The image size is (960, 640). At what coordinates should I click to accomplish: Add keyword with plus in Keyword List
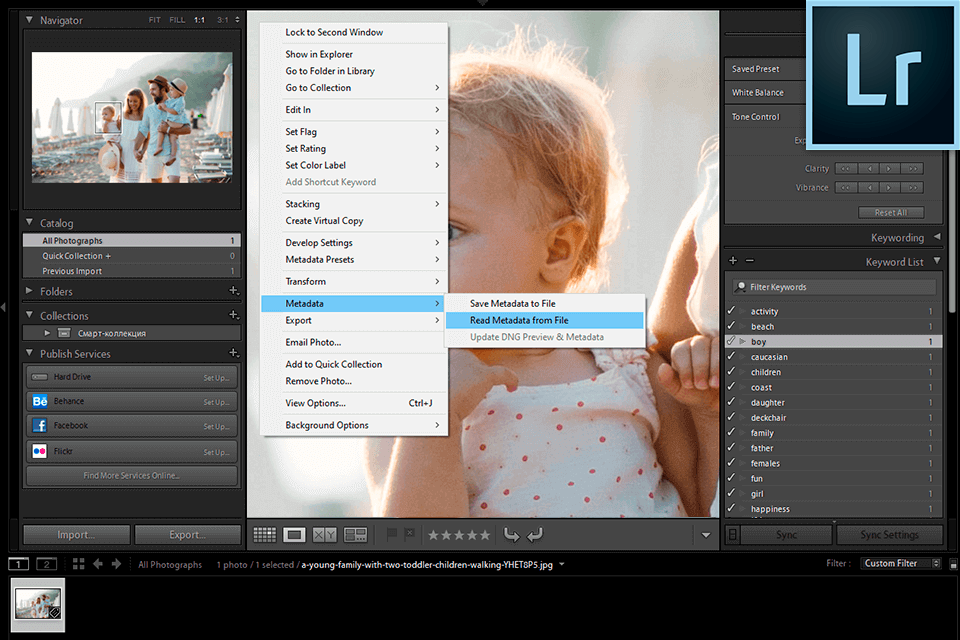pos(733,260)
